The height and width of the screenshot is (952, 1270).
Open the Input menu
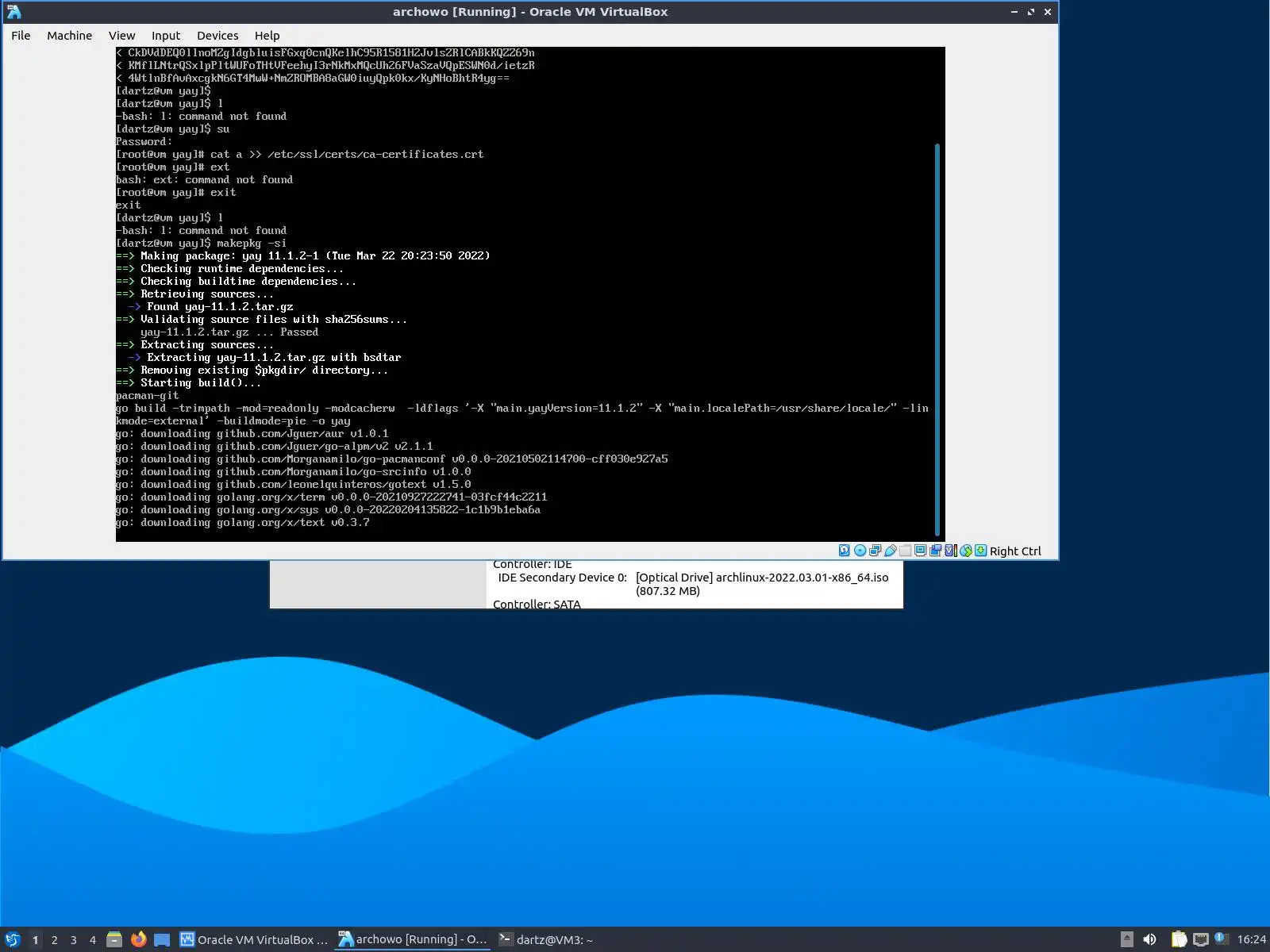[166, 36]
